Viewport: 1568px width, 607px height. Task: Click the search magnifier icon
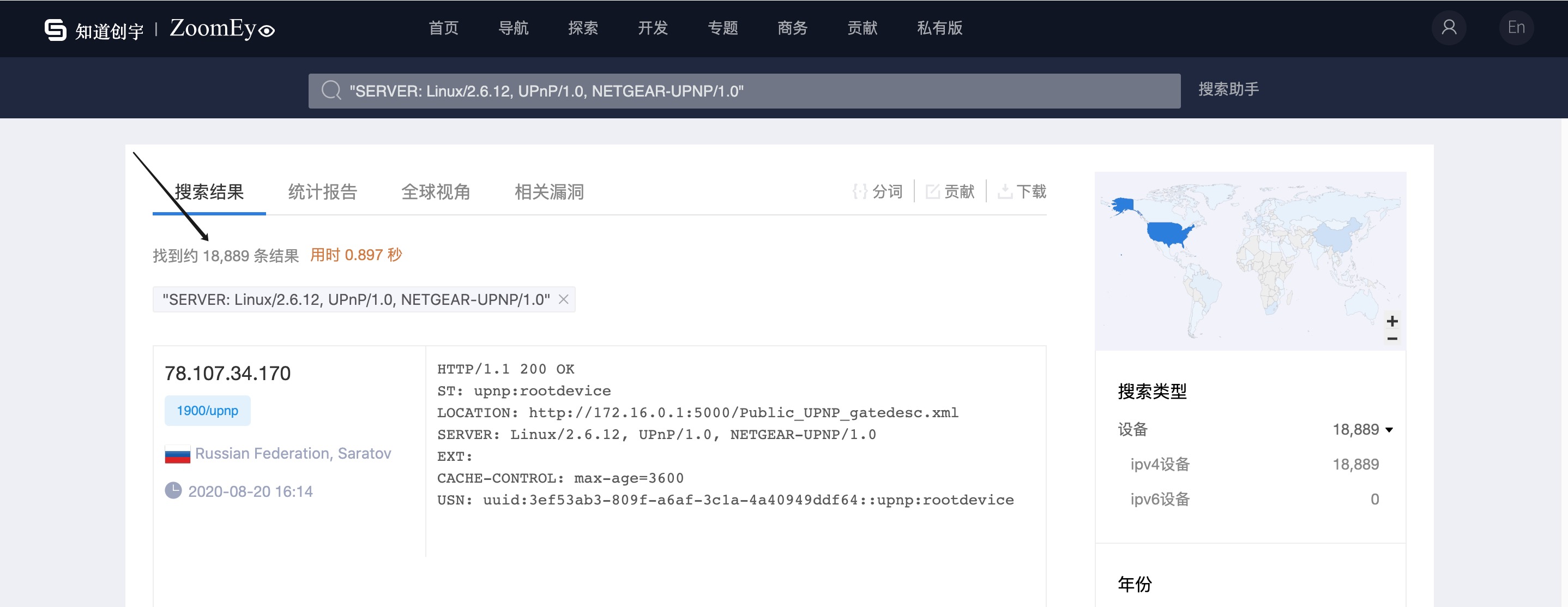pyautogui.click(x=331, y=91)
